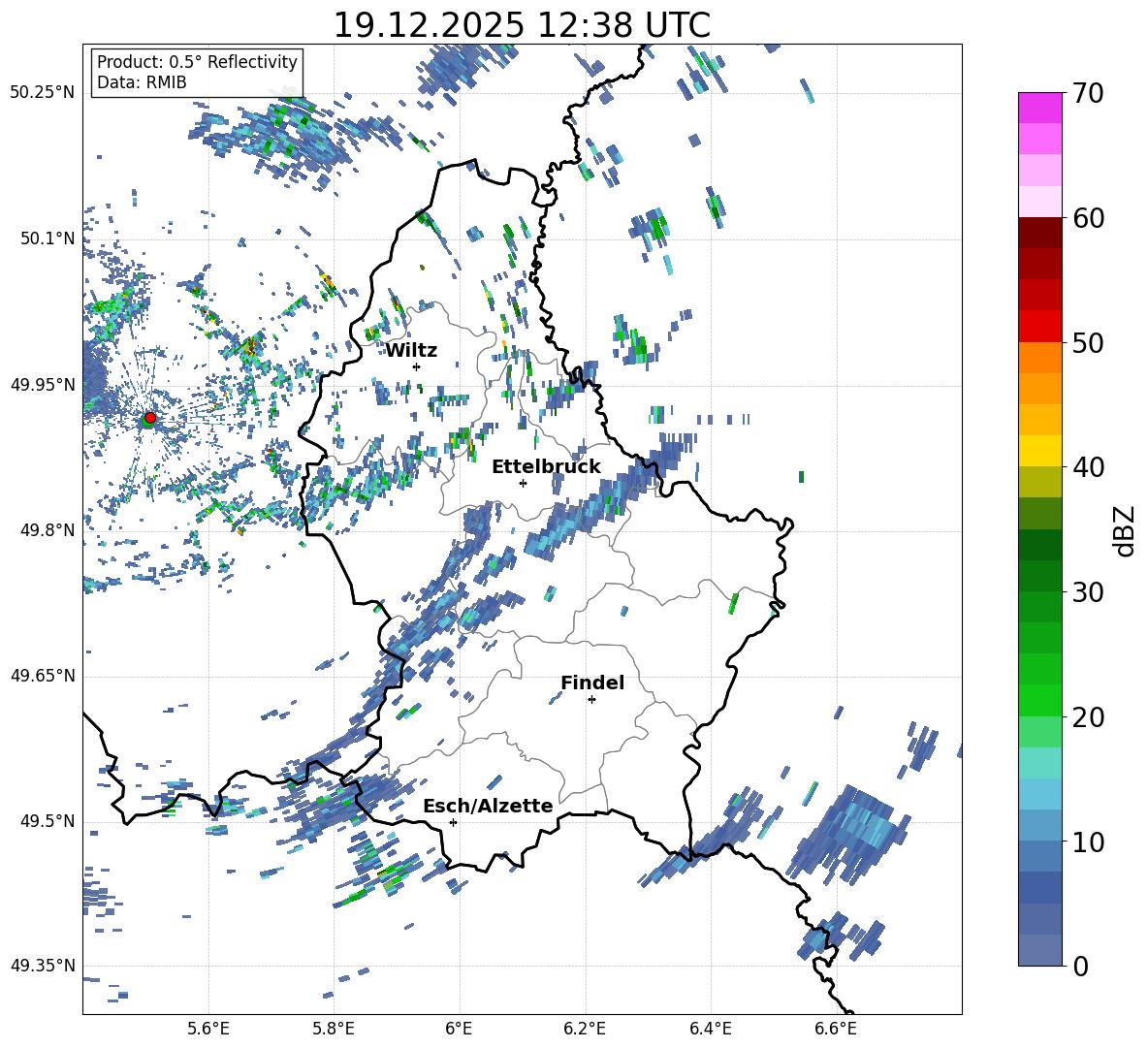Click the magenta band at the colorbar top

click(1040, 108)
